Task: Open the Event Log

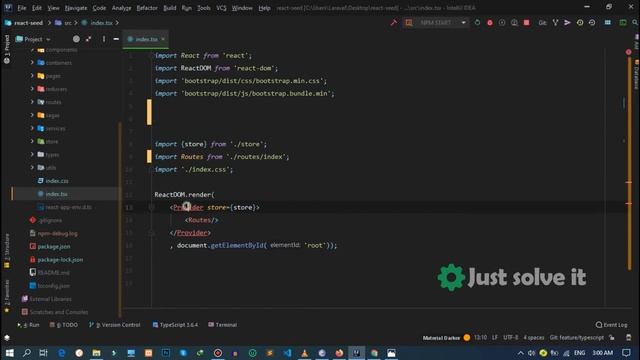Action: coord(611,325)
